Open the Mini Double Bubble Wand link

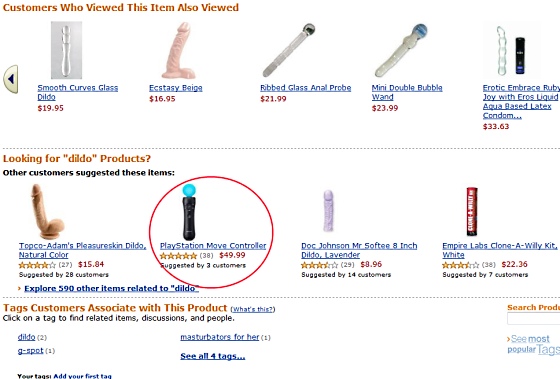[407, 92]
